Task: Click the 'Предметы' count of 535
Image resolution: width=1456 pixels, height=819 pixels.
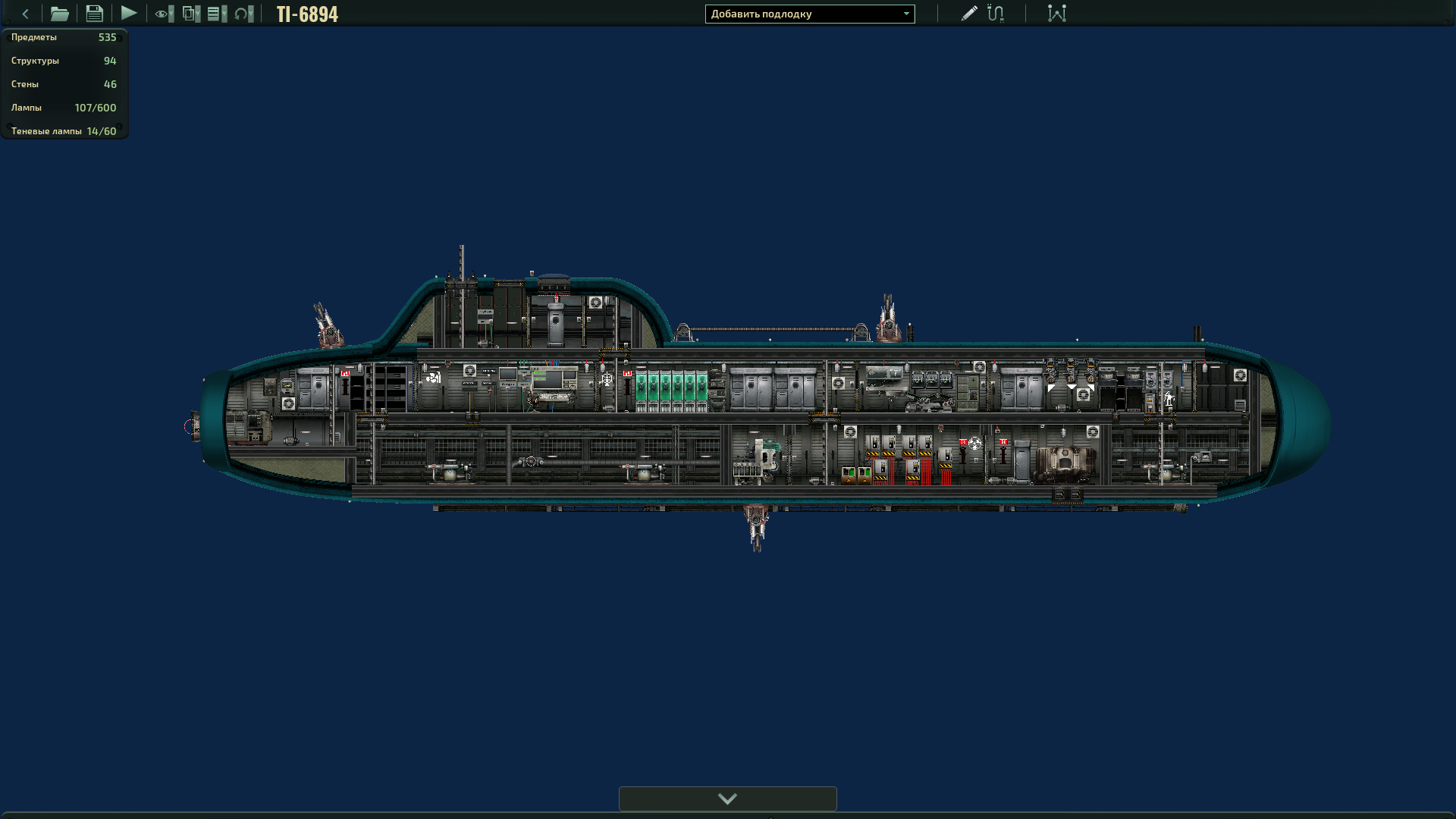Action: coord(108,37)
